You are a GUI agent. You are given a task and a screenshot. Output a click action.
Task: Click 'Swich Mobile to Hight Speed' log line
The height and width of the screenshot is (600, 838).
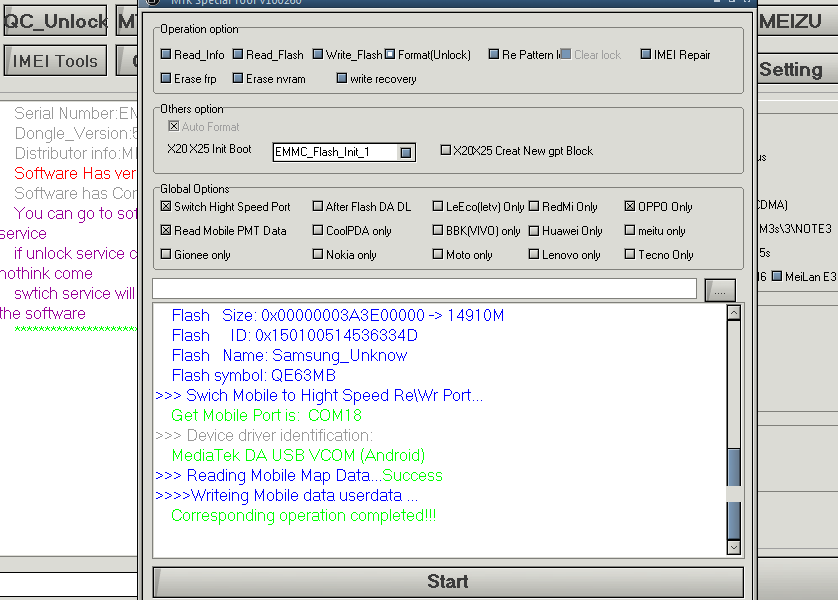point(319,395)
